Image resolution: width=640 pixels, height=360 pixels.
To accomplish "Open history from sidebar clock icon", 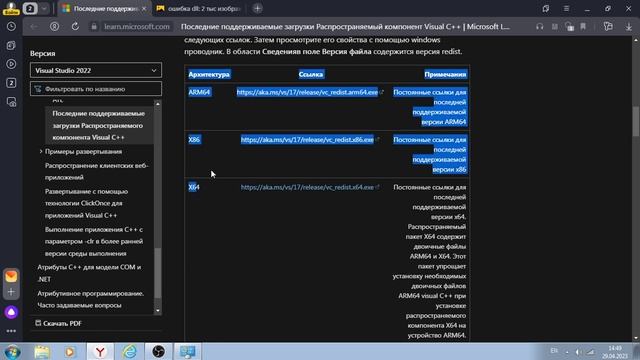I will click(11, 27).
